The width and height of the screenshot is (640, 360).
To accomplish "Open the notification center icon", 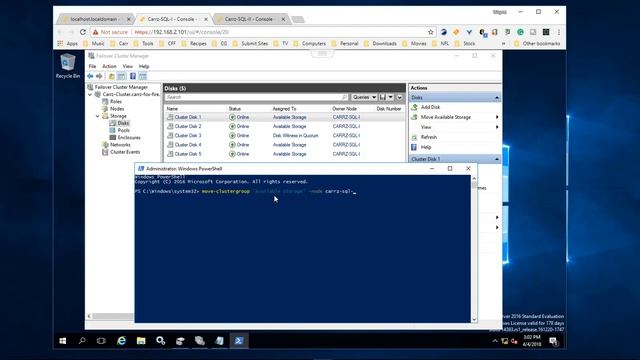I will [553, 341].
